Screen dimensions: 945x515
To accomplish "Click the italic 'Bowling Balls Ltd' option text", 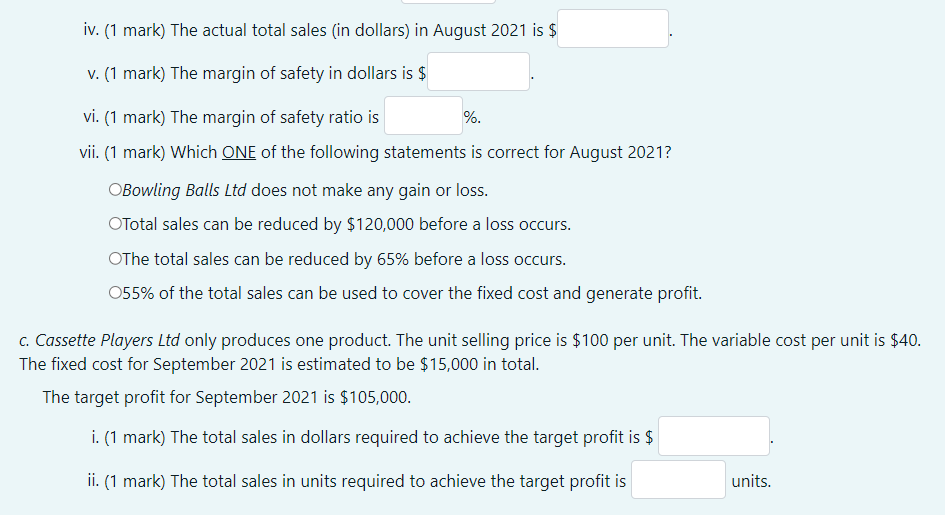I will click(x=184, y=190).
